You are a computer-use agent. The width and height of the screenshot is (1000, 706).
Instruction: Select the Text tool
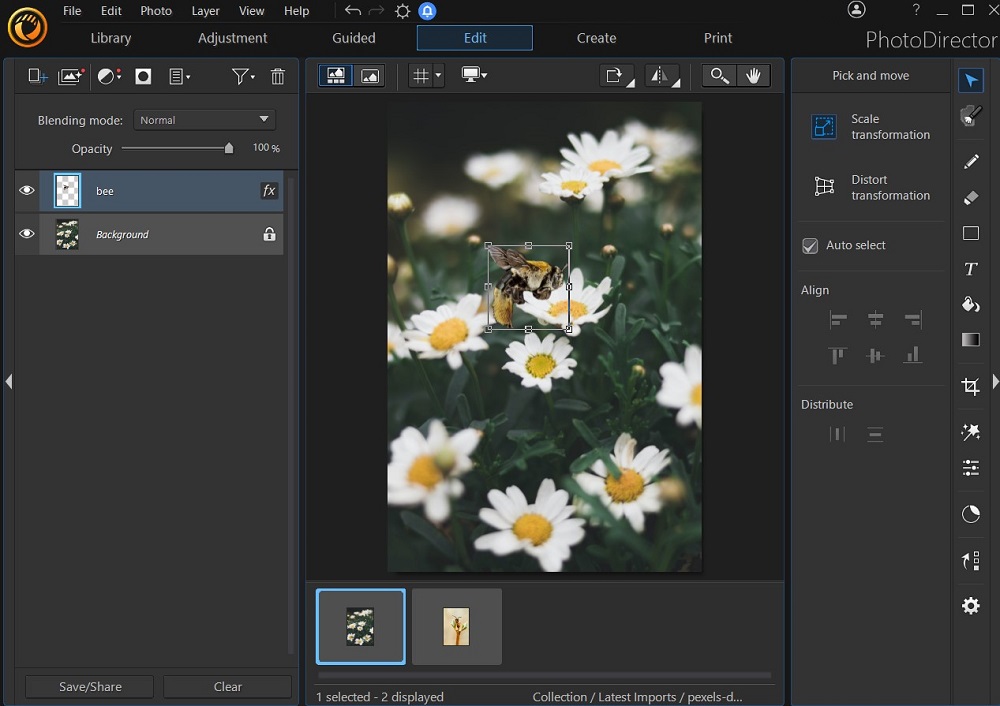click(x=971, y=269)
